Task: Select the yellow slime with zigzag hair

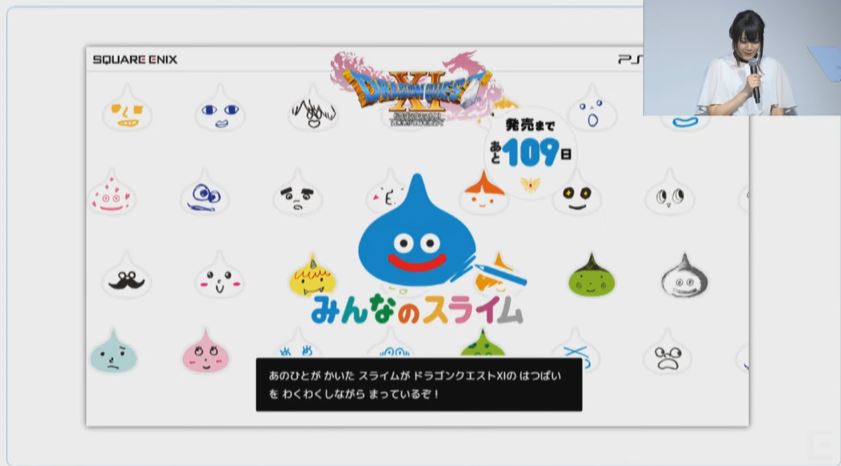Action: (313, 275)
